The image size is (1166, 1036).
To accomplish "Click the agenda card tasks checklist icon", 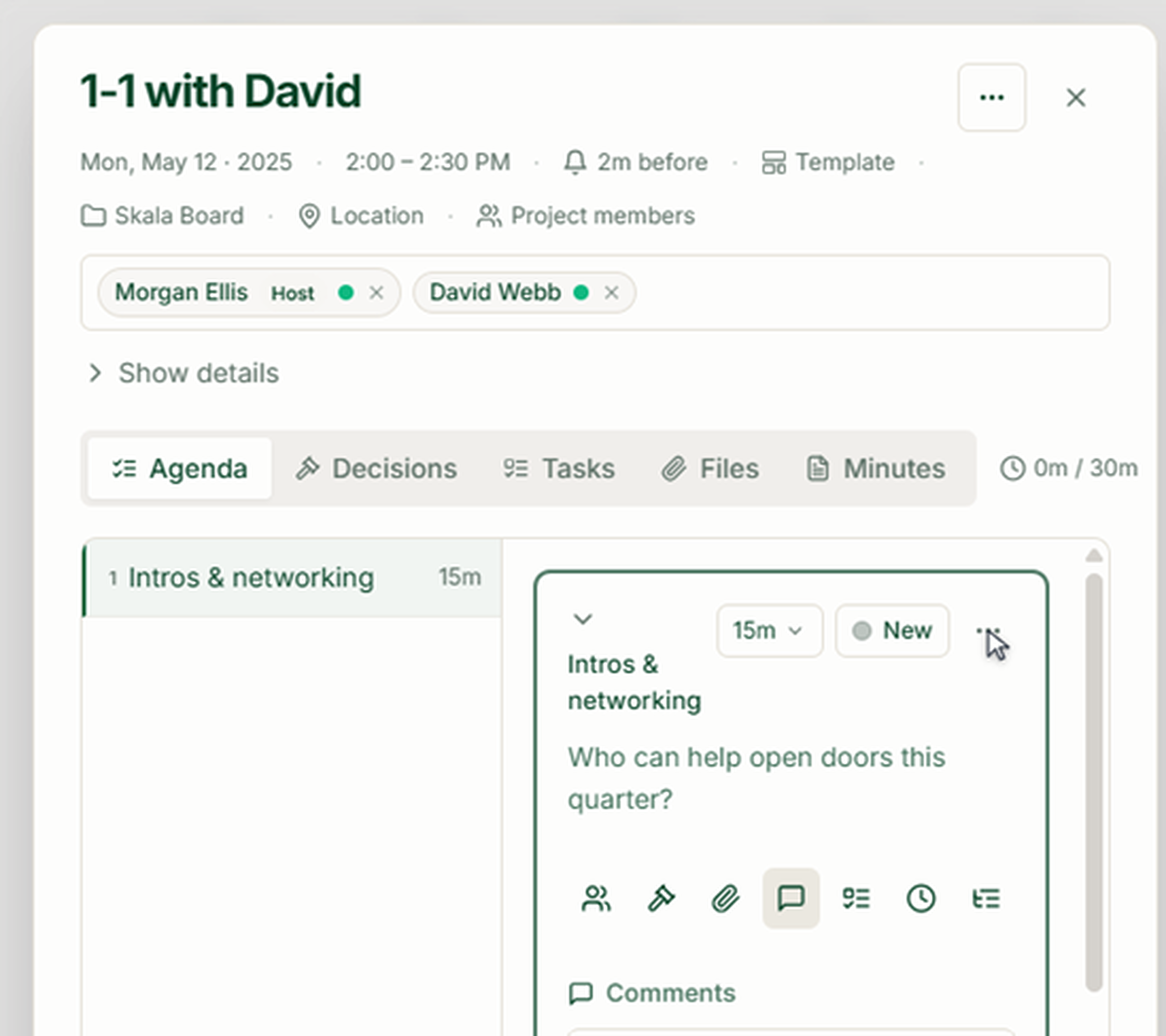I will 856,899.
